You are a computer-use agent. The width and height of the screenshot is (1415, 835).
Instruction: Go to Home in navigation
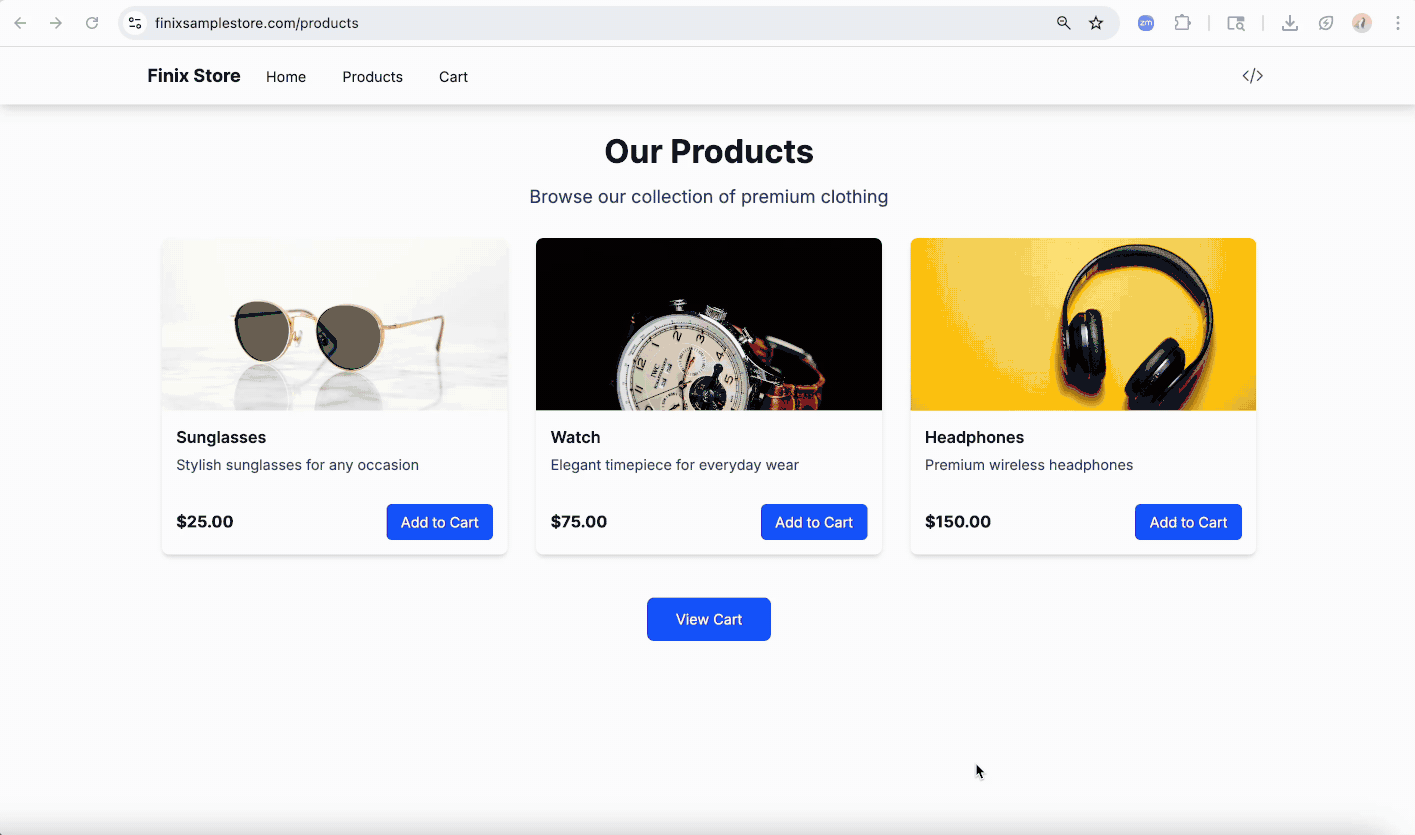point(286,77)
